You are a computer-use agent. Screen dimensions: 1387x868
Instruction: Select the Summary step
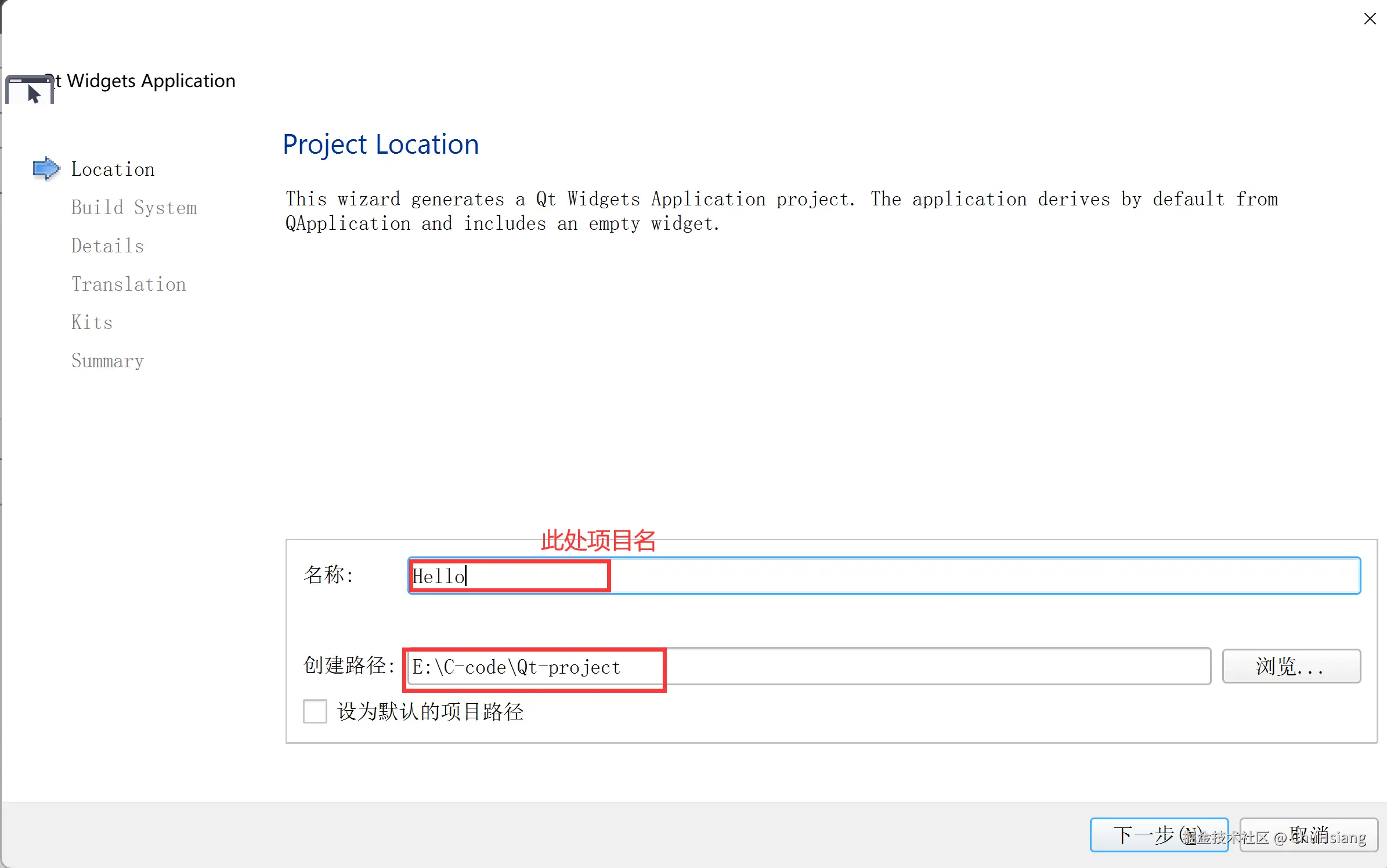click(x=107, y=361)
